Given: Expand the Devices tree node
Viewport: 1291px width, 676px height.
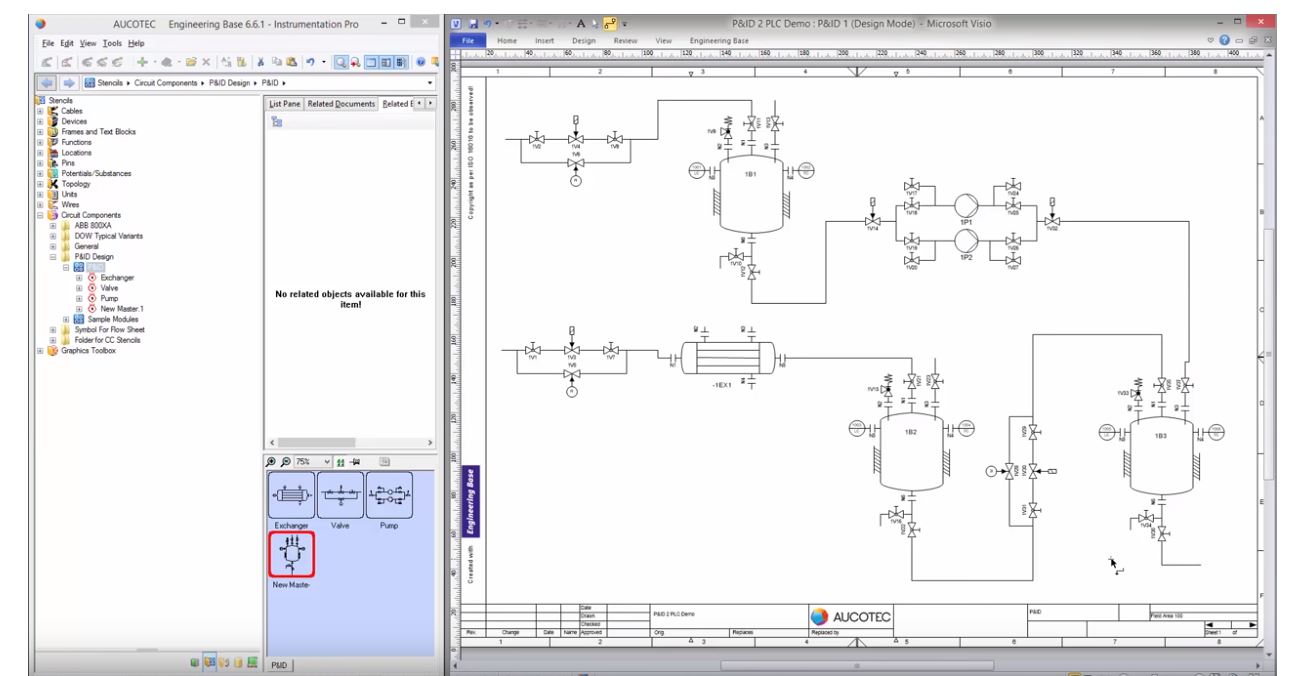Looking at the screenshot, I should (x=40, y=121).
